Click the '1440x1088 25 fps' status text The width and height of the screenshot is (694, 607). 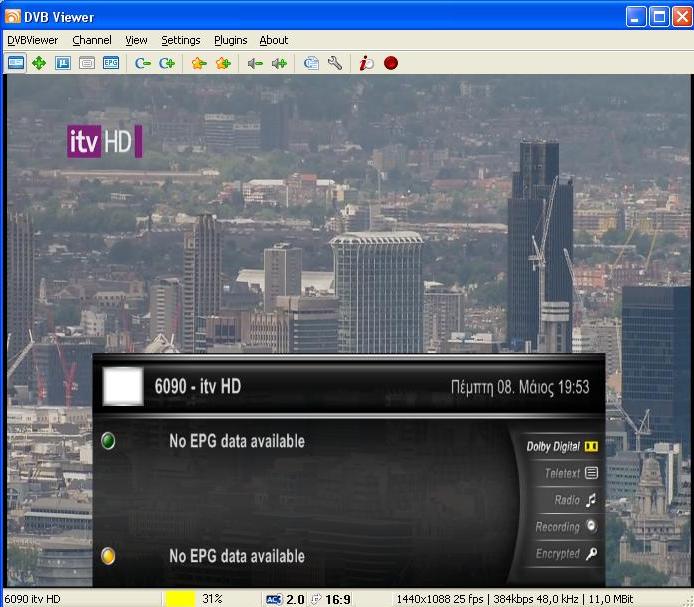(x=440, y=599)
